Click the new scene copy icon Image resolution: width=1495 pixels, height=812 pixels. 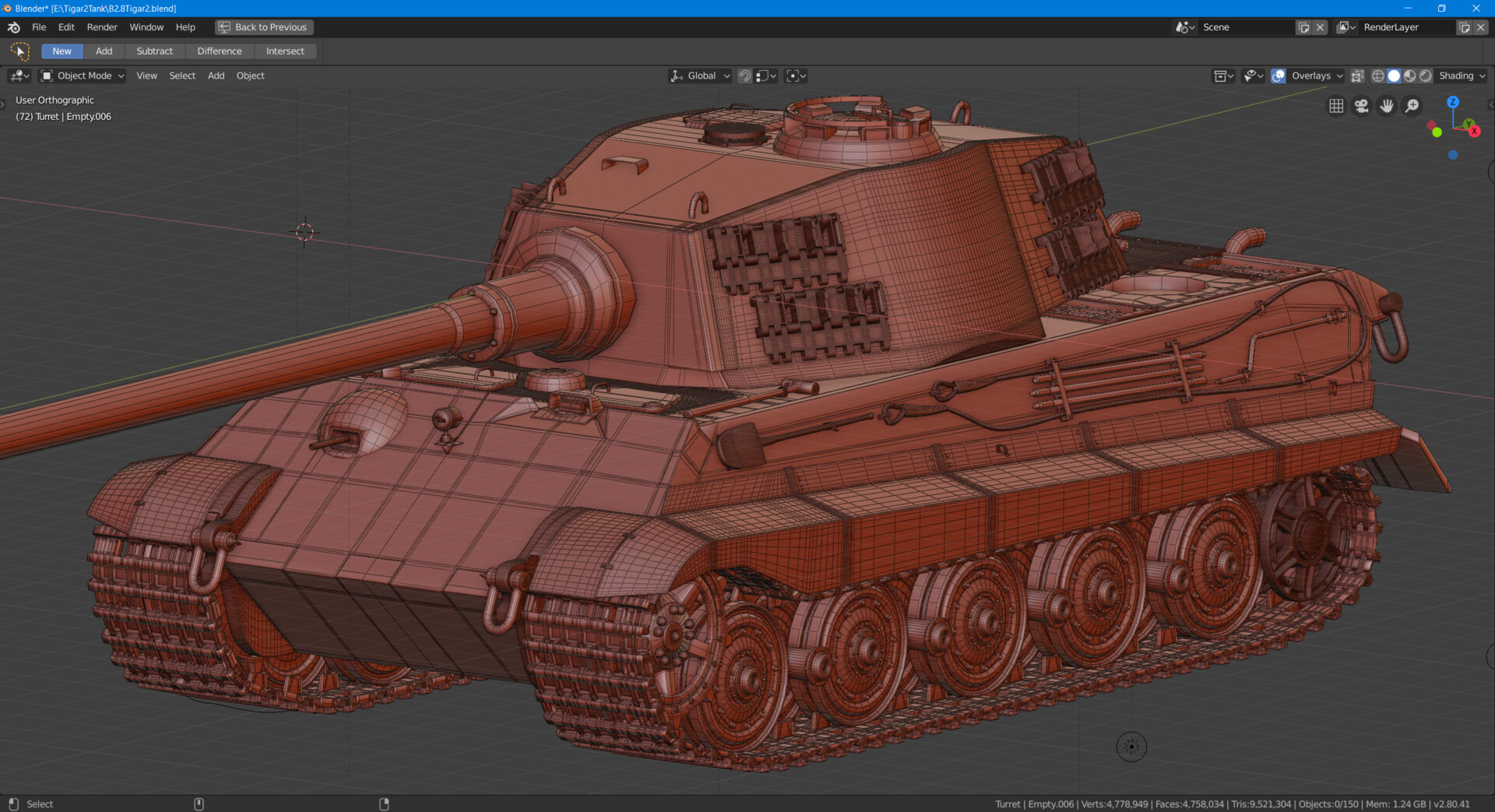click(1304, 26)
